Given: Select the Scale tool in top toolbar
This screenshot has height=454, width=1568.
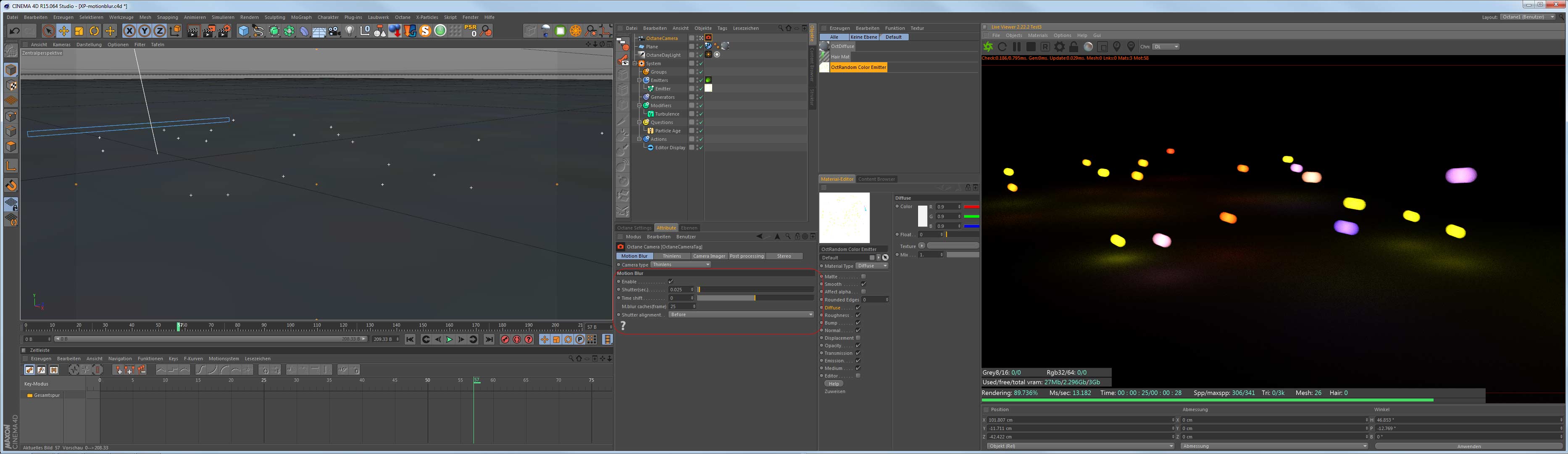Looking at the screenshot, I should (79, 31).
